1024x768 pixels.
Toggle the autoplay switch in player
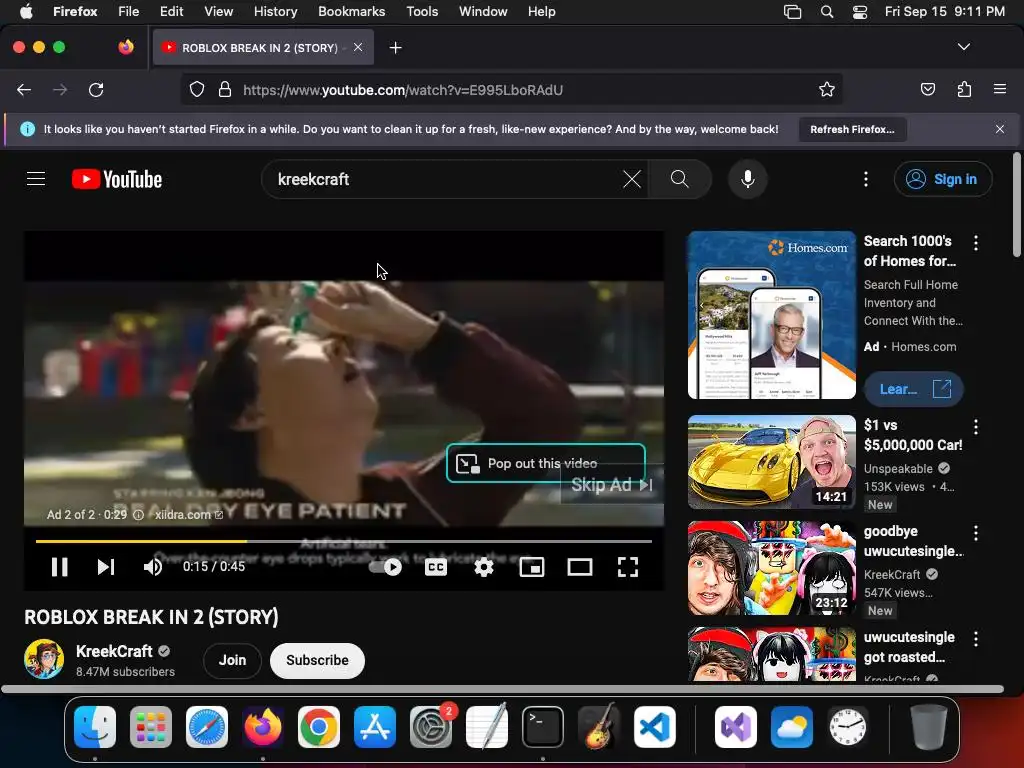[385, 567]
